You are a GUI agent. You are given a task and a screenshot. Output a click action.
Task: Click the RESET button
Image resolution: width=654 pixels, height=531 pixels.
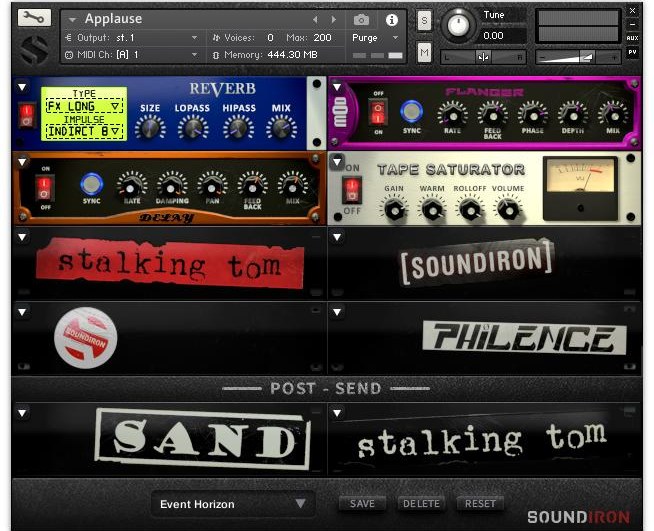[x=480, y=503]
